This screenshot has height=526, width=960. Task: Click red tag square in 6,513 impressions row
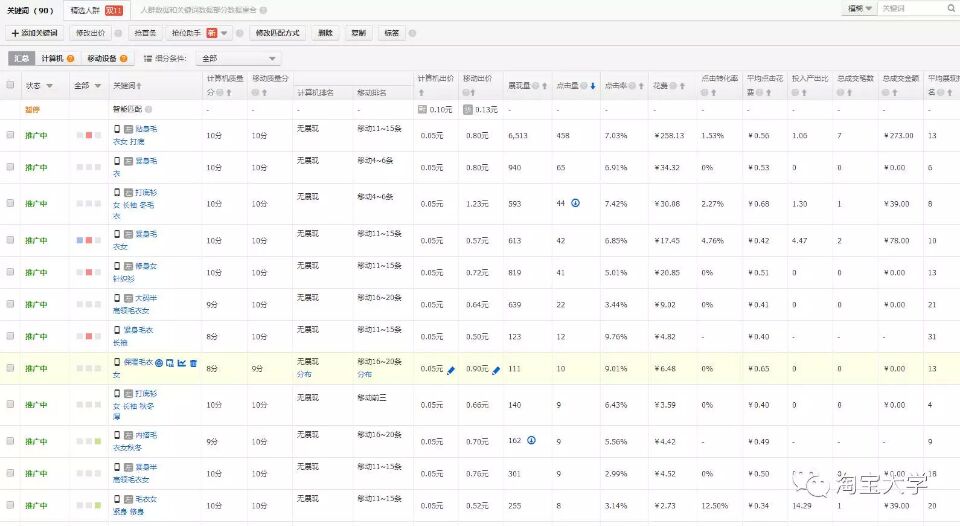[x=89, y=135]
